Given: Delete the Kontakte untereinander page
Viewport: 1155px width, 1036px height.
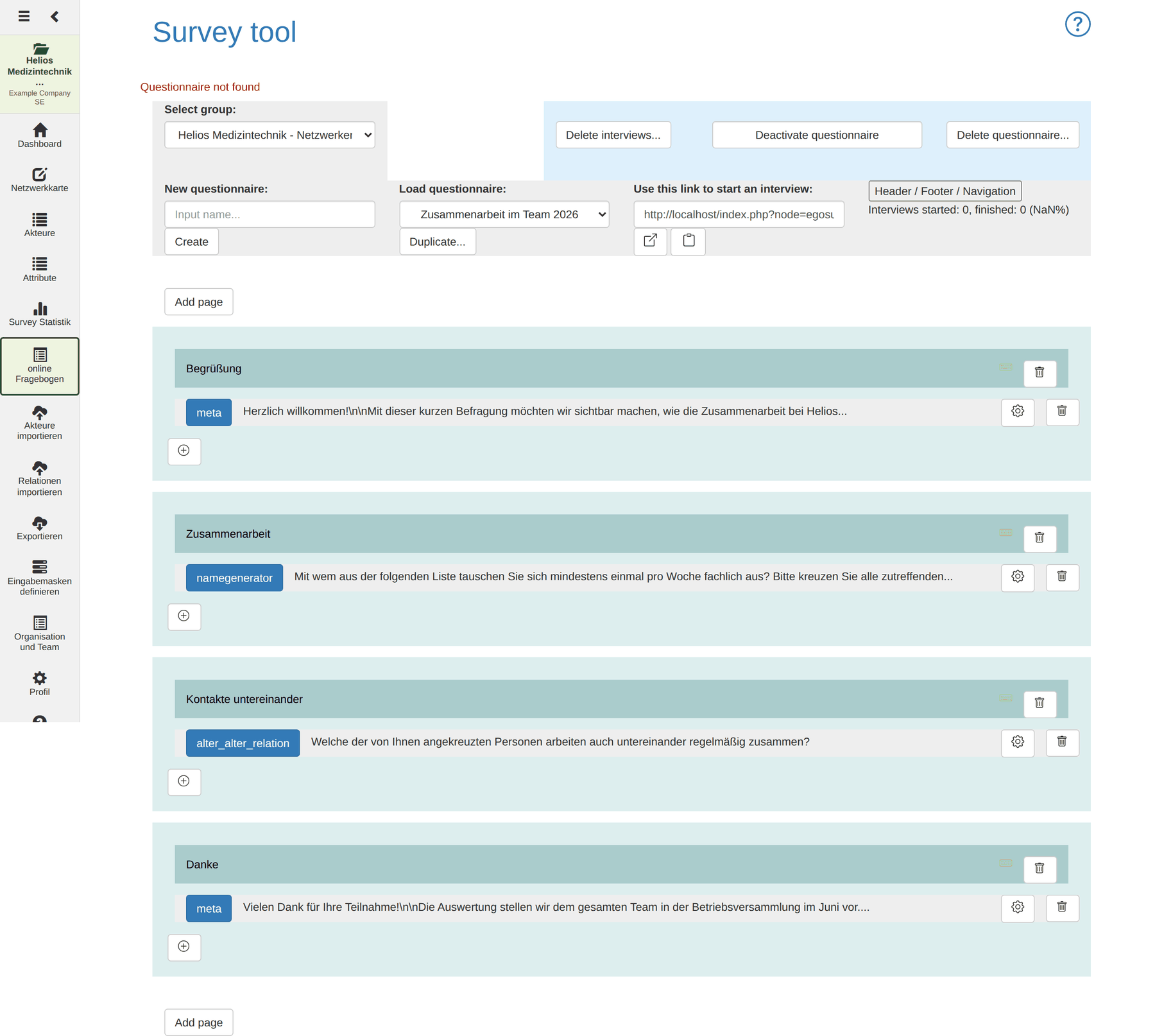Looking at the screenshot, I should (1039, 704).
